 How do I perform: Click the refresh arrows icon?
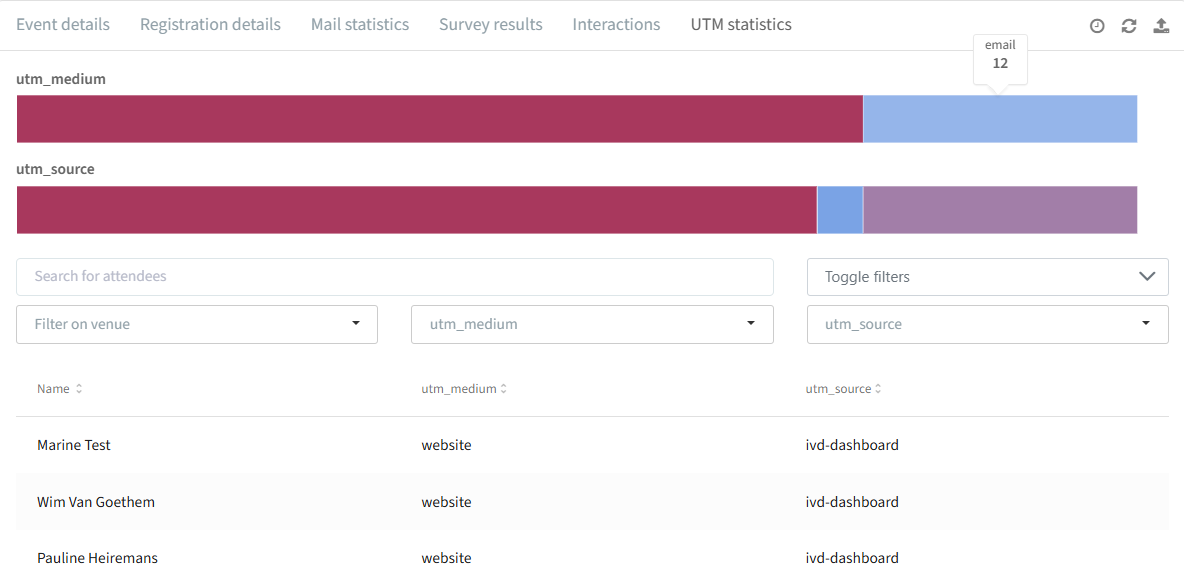[x=1129, y=26]
